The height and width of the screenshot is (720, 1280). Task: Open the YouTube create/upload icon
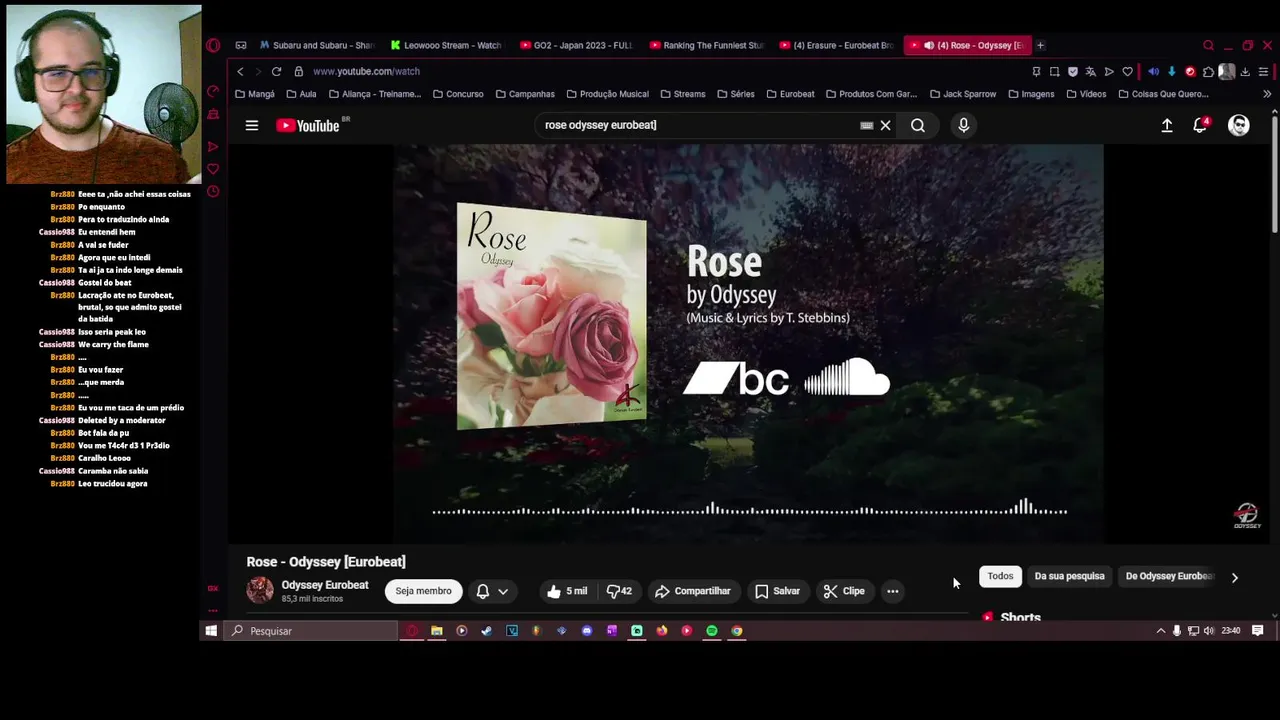pos(1167,125)
